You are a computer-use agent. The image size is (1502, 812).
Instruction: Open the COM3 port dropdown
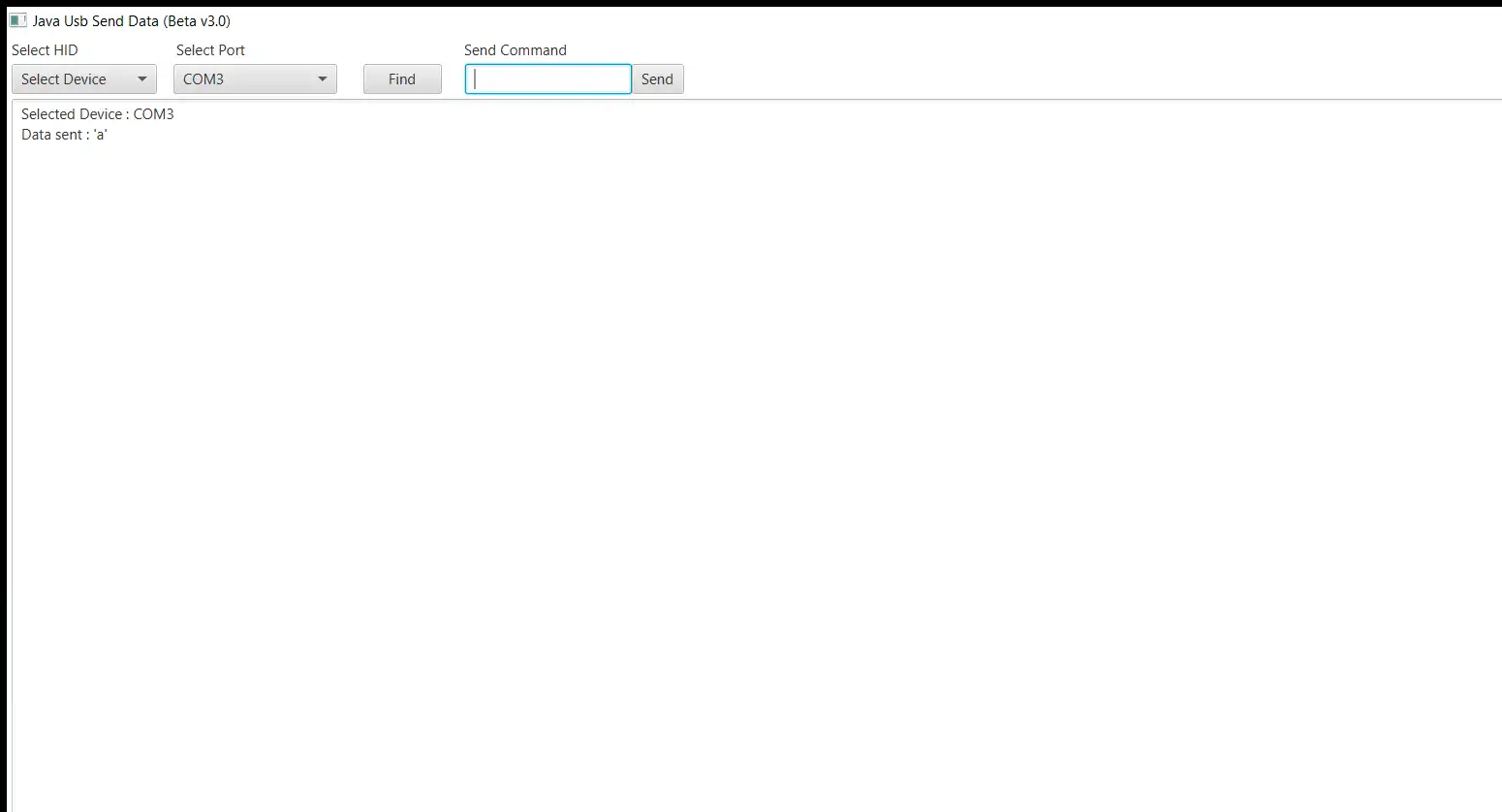pyautogui.click(x=255, y=79)
